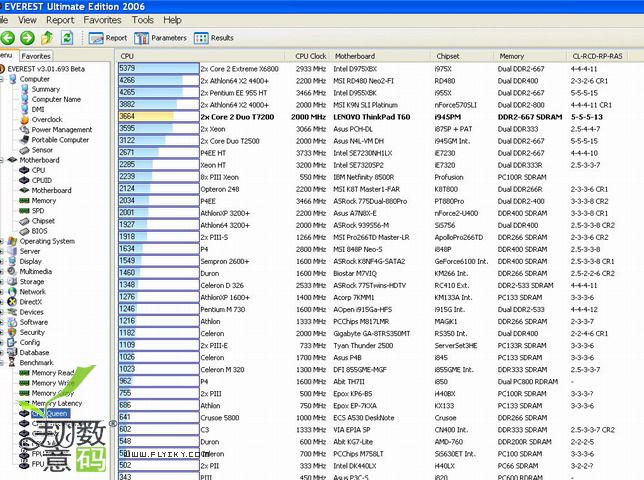Select the Server category
Viewport: 644px width, 480px height.
coord(30,251)
